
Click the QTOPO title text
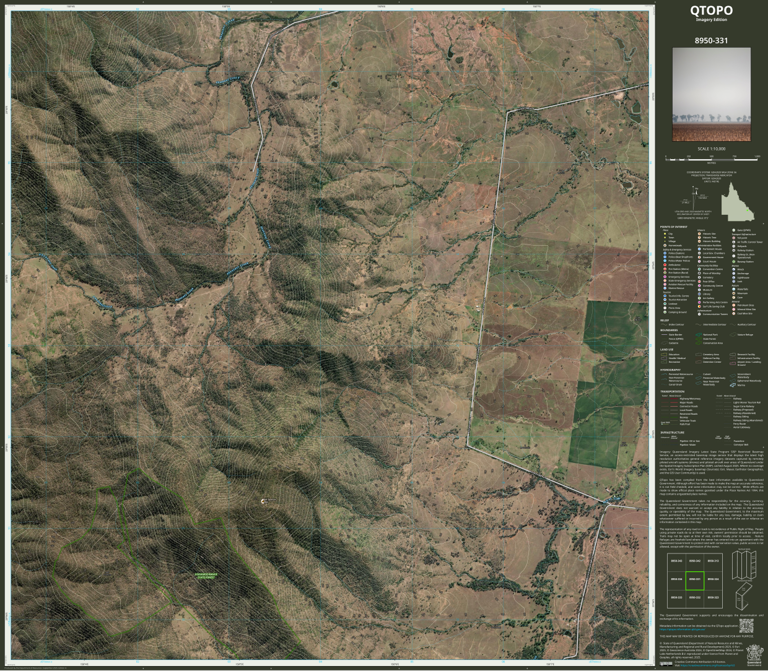click(x=711, y=10)
